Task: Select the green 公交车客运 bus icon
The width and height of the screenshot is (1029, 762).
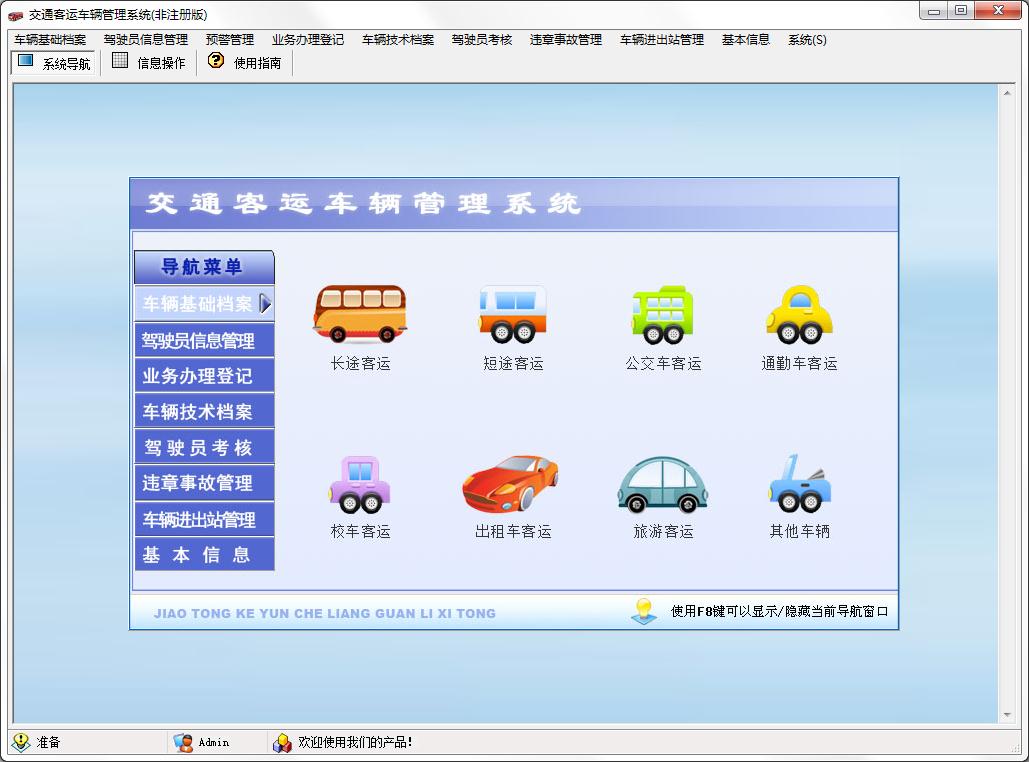Action: click(x=663, y=315)
